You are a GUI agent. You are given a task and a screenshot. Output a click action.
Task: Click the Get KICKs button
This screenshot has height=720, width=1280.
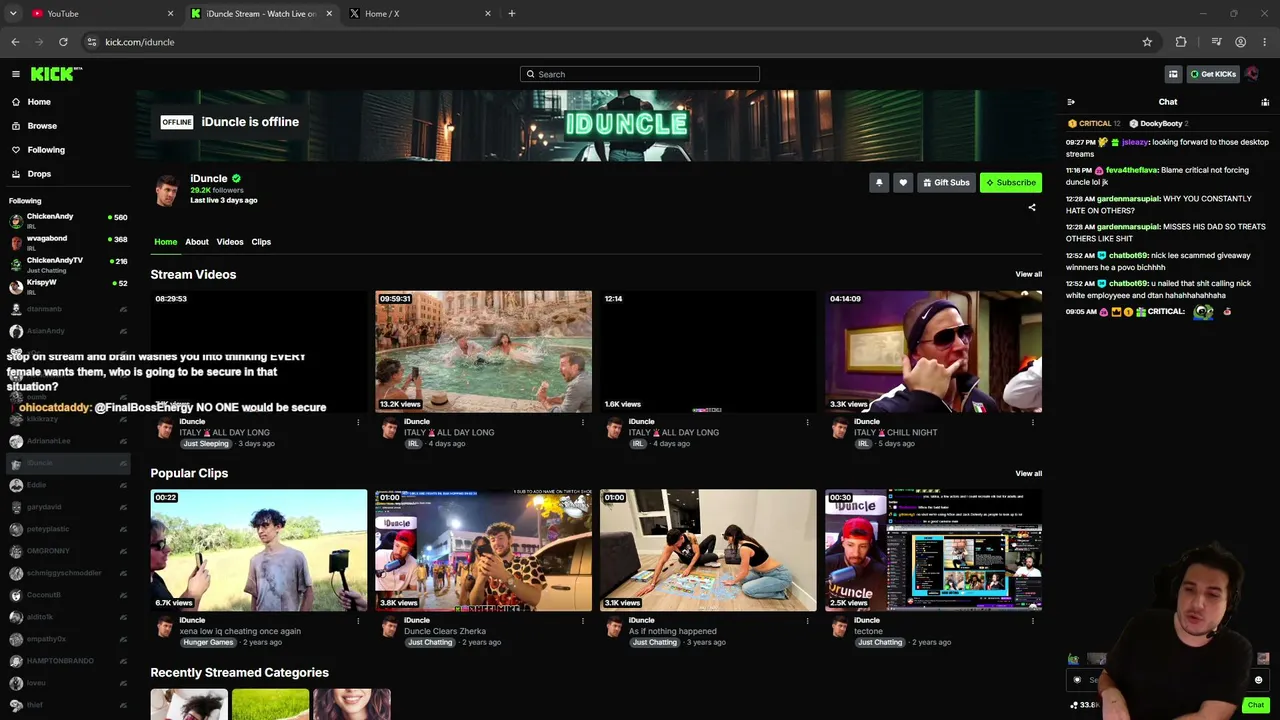click(x=1213, y=74)
